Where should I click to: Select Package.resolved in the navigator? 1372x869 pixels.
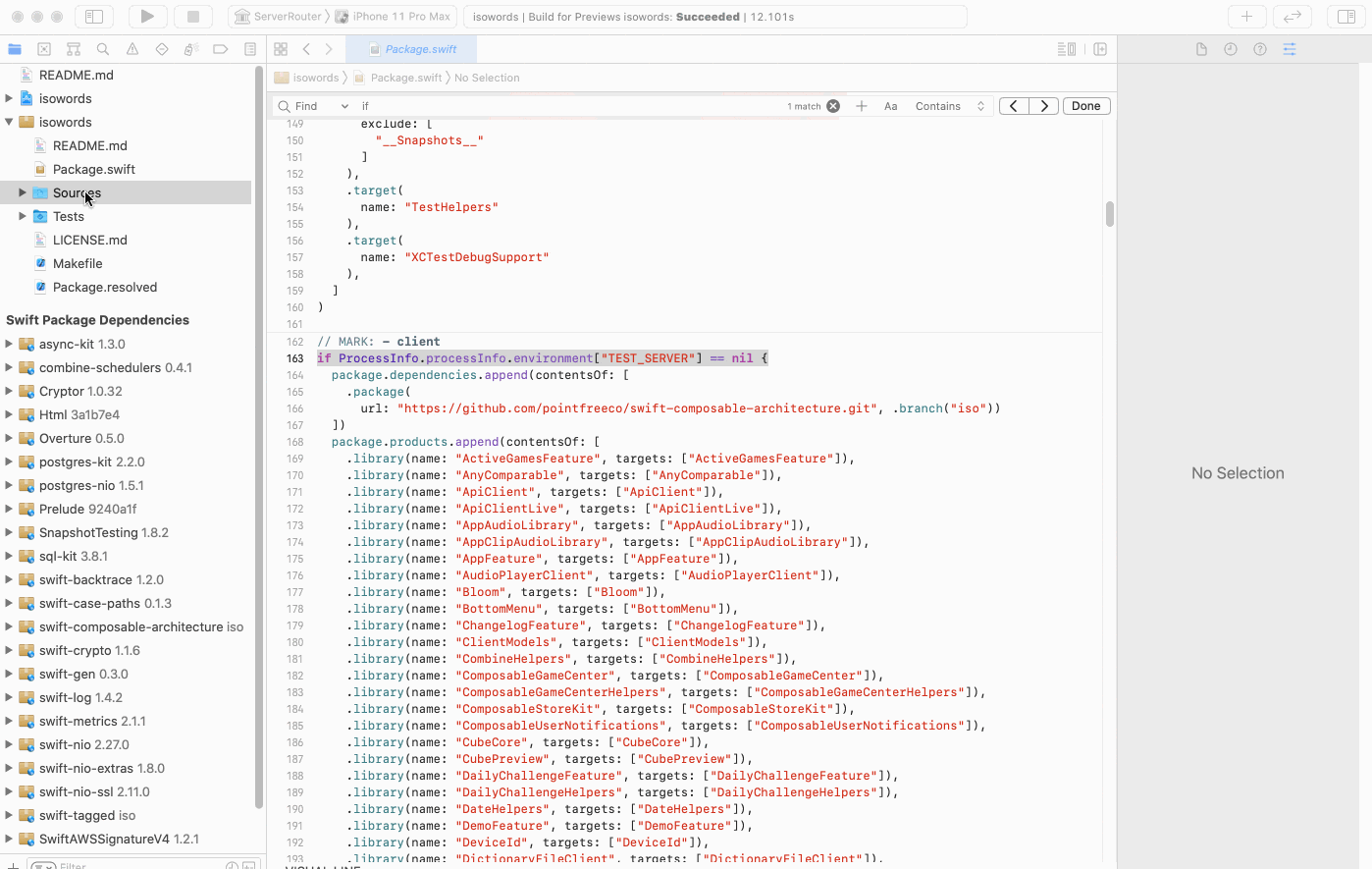105,287
